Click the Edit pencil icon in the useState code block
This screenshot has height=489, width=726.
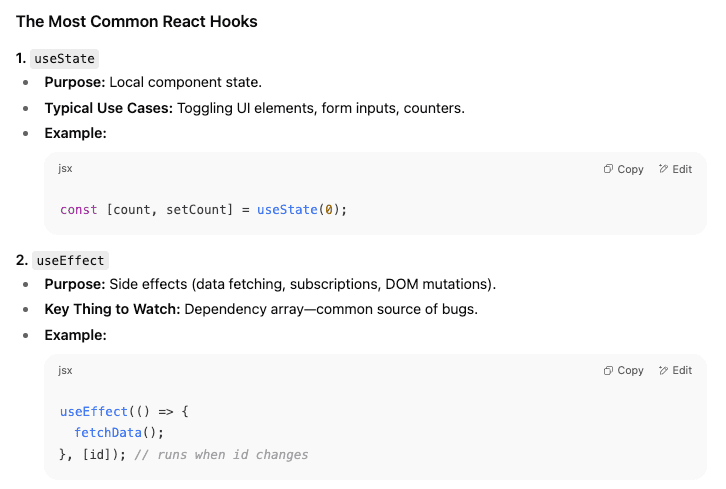pyautogui.click(x=663, y=169)
